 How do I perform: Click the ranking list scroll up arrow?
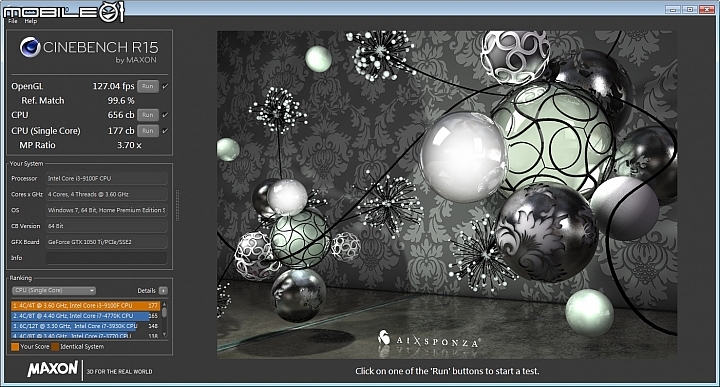(x=164, y=304)
